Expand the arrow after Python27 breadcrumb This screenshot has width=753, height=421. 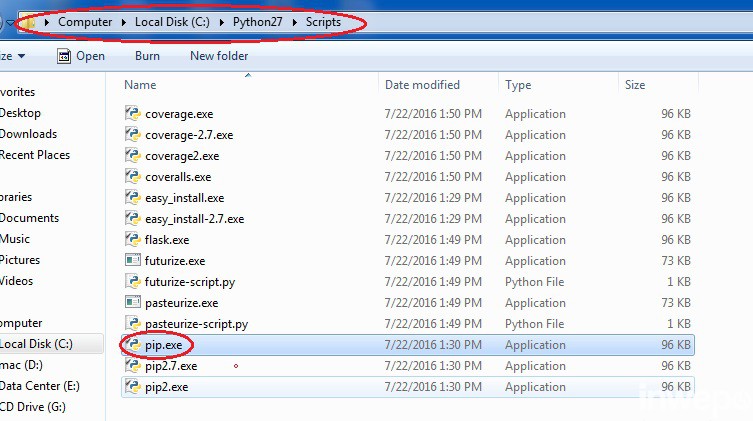click(296, 22)
